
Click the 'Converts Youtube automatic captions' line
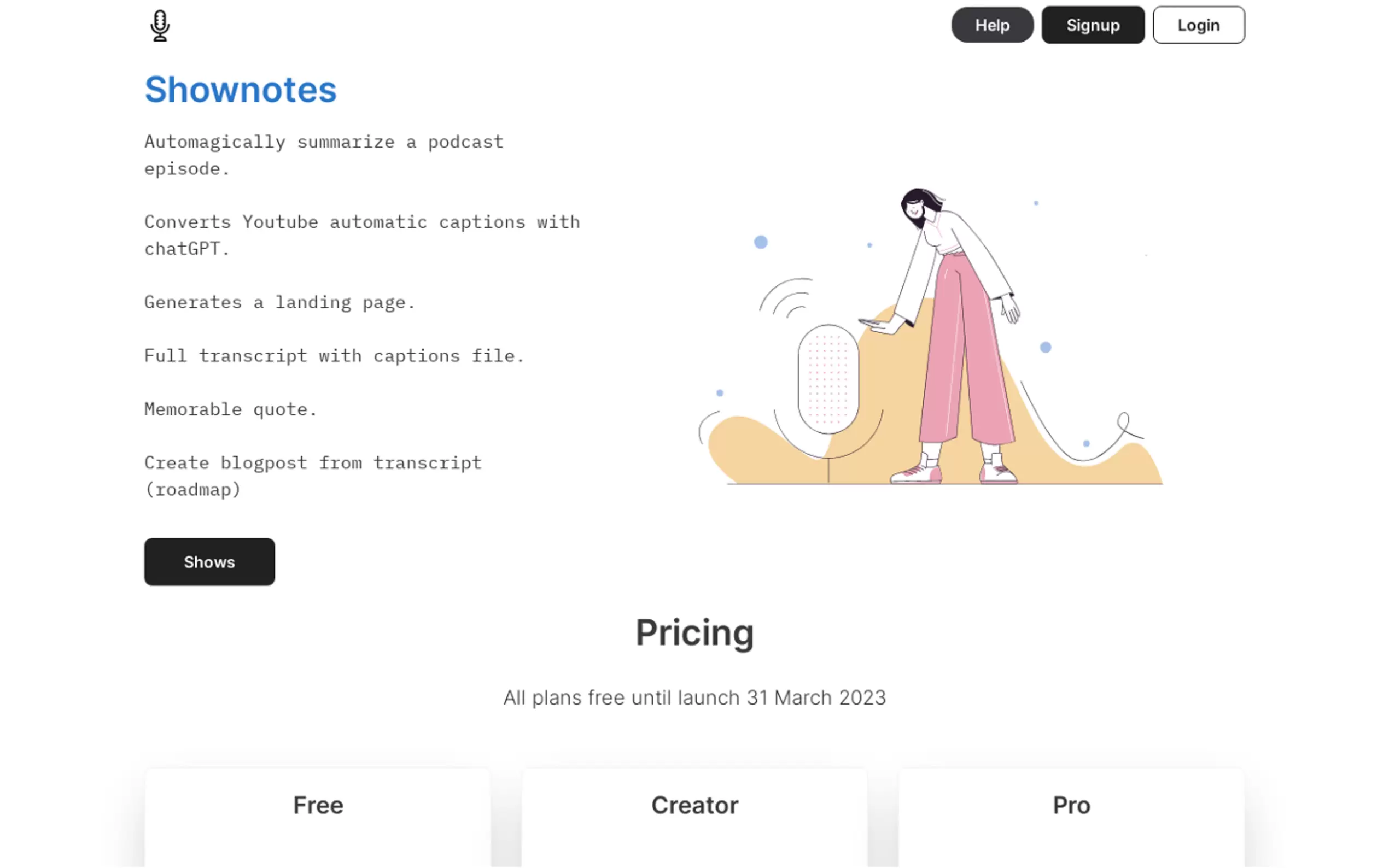pos(362,236)
